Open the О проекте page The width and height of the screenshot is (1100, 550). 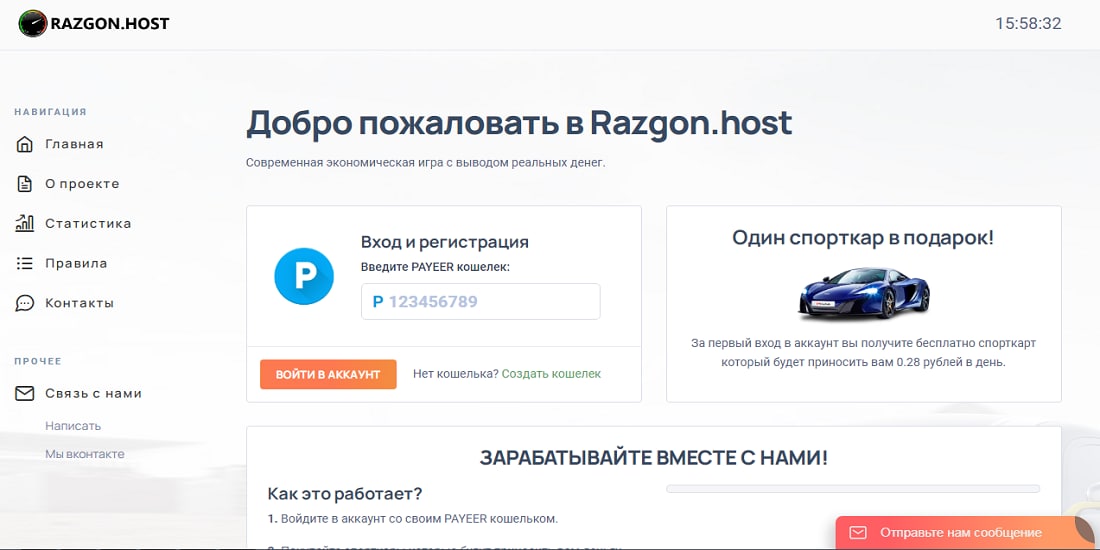click(x=82, y=184)
